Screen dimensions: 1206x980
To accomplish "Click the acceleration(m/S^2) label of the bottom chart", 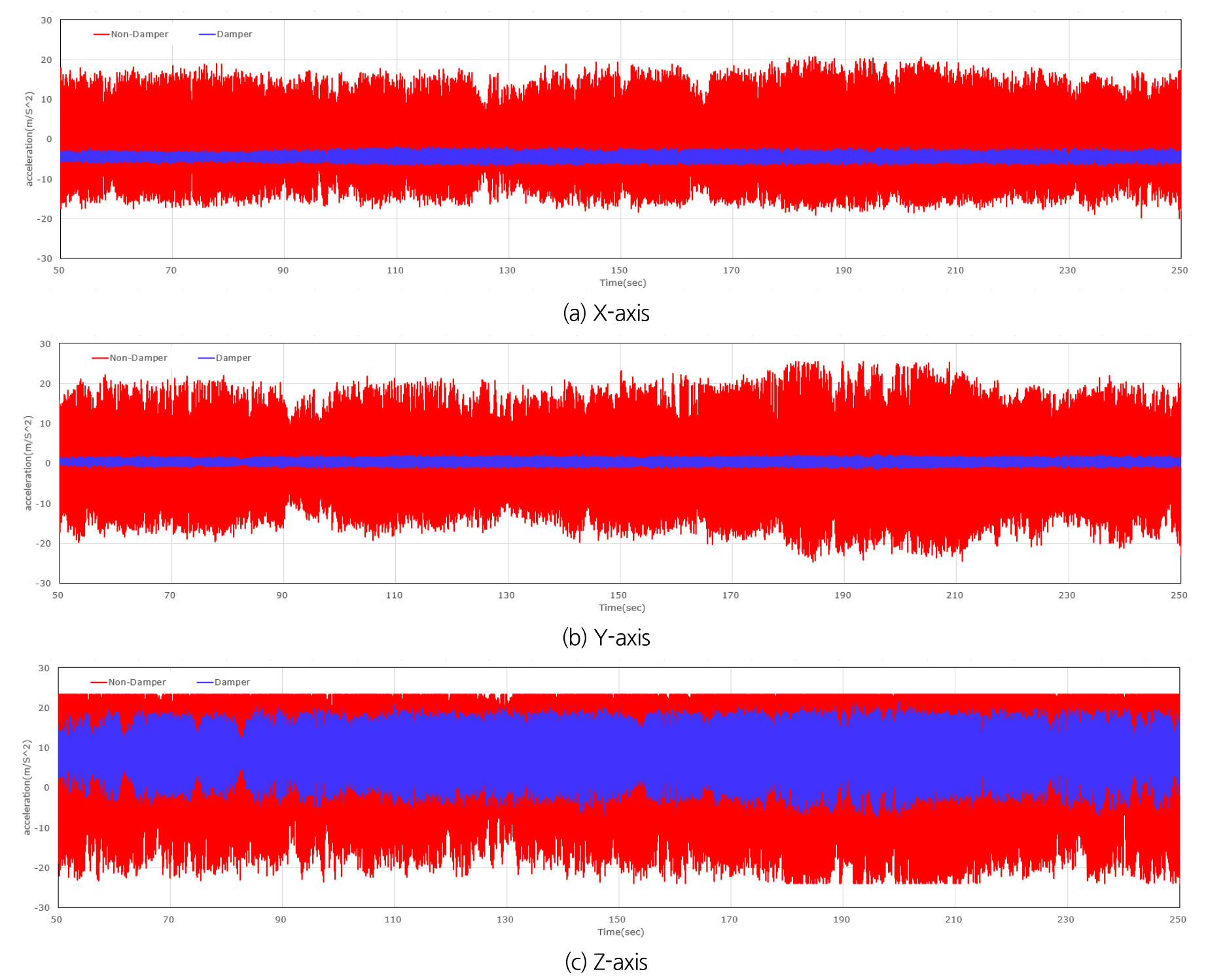I will point(27,787).
